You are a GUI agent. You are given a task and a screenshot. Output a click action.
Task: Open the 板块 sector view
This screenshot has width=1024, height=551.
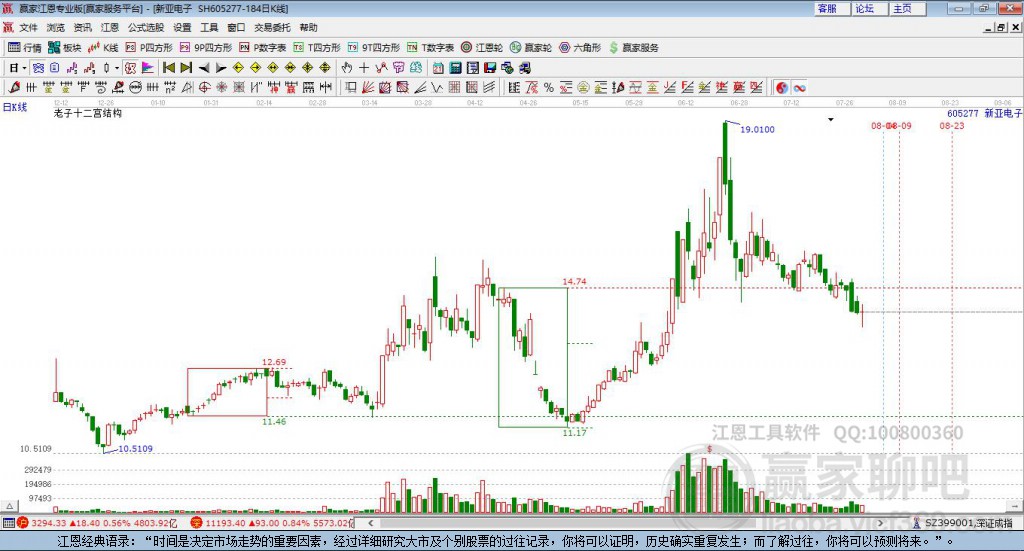click(64, 48)
